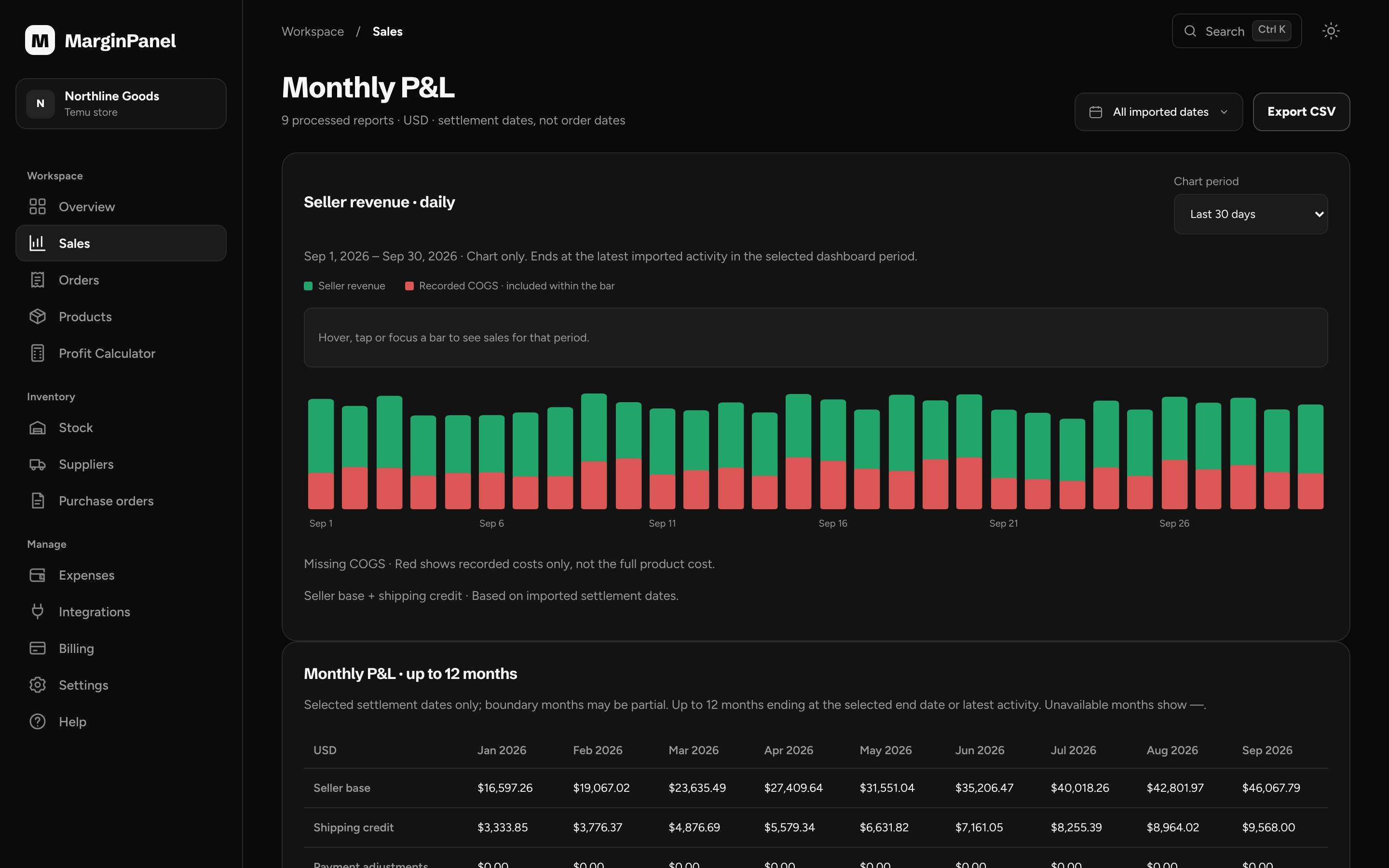
Task: Click the Seller base row label
Action: click(341, 788)
